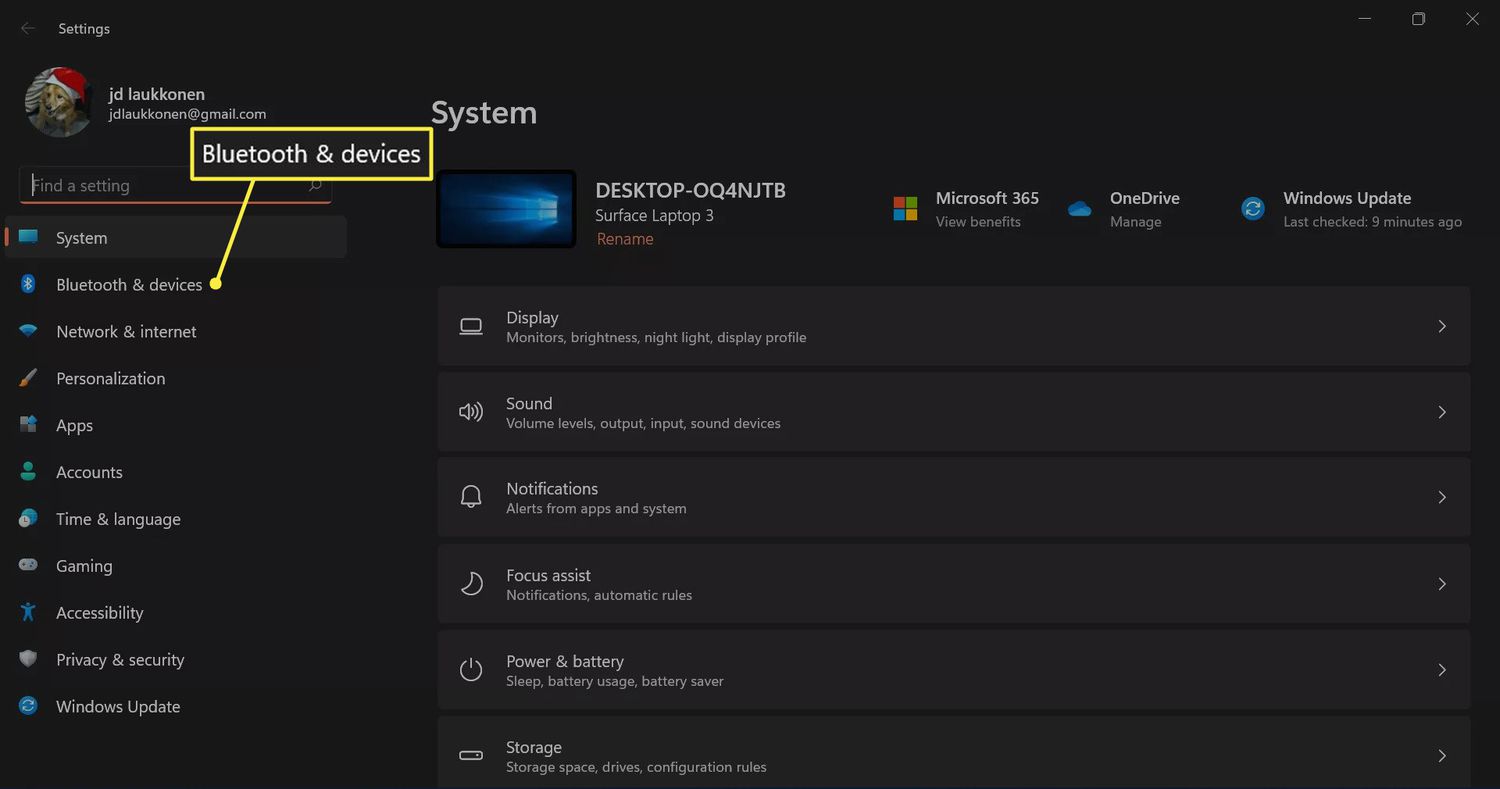Click the Privacy & security shield icon
1500x789 pixels.
coord(28,659)
